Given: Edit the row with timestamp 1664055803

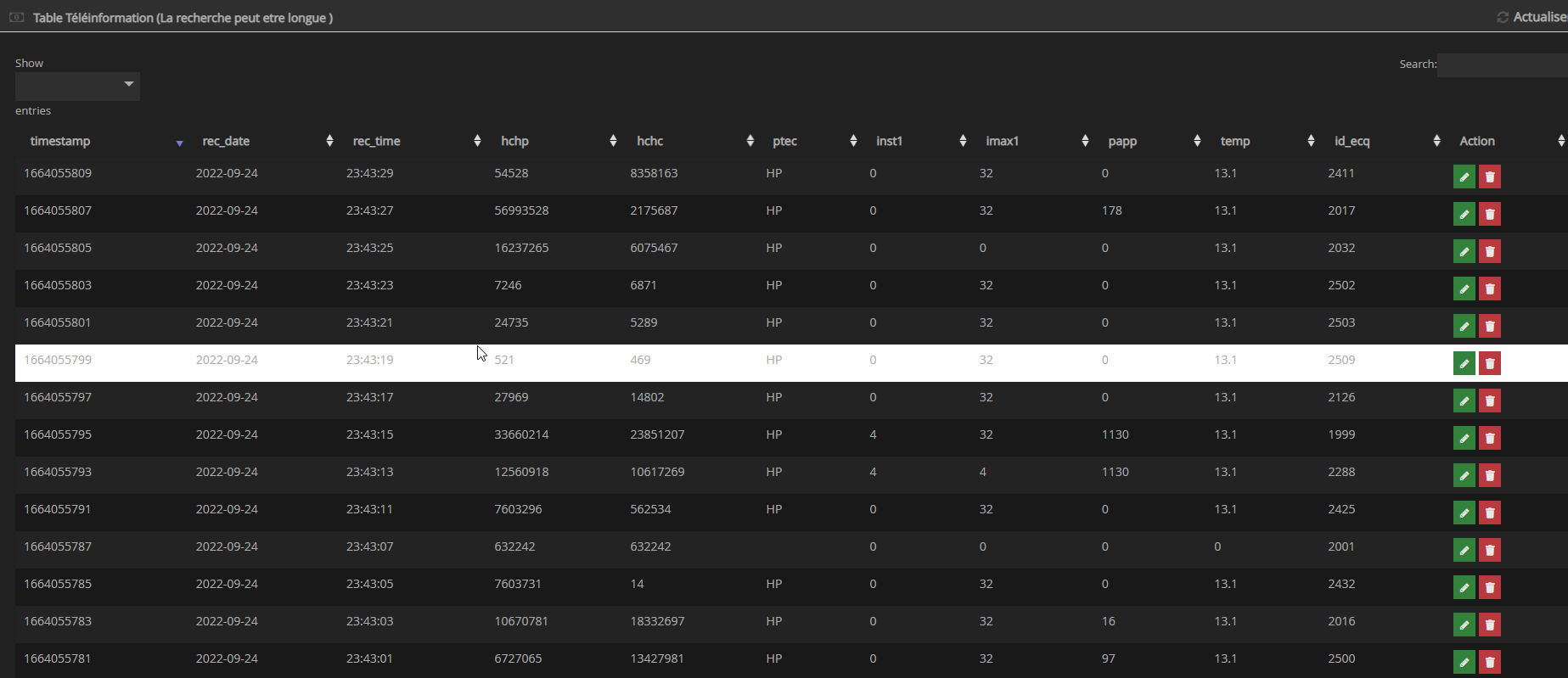Looking at the screenshot, I should tap(1464, 289).
